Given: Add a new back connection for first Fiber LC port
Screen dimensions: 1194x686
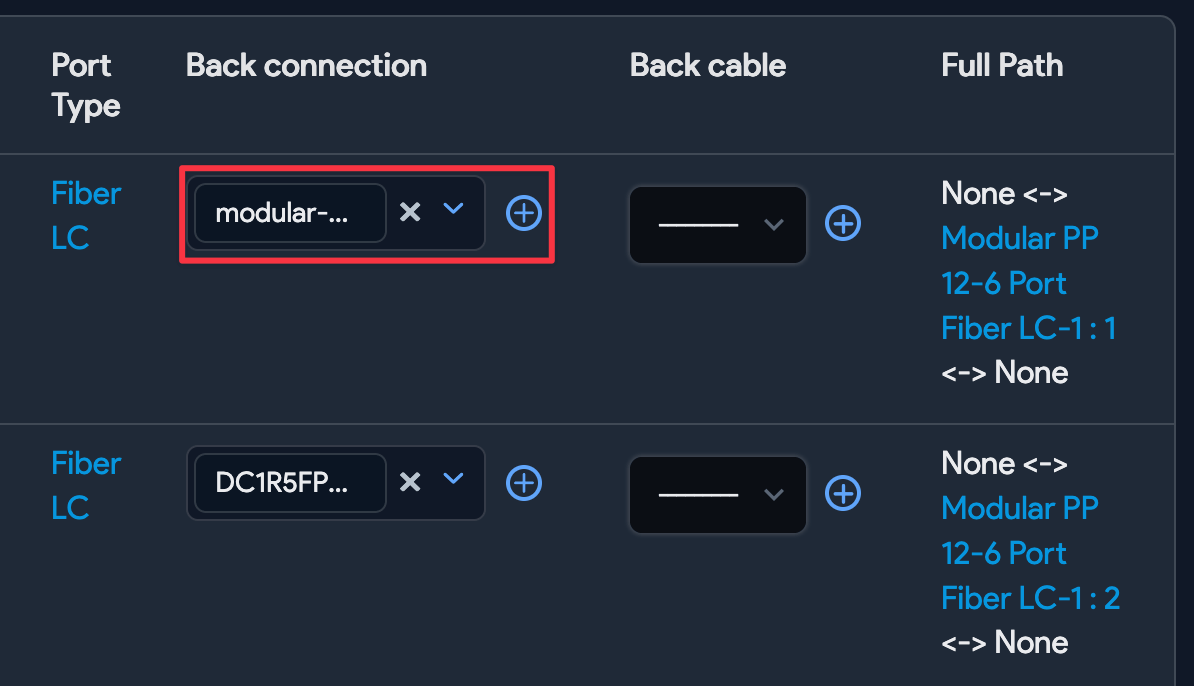Looking at the screenshot, I should [x=524, y=213].
